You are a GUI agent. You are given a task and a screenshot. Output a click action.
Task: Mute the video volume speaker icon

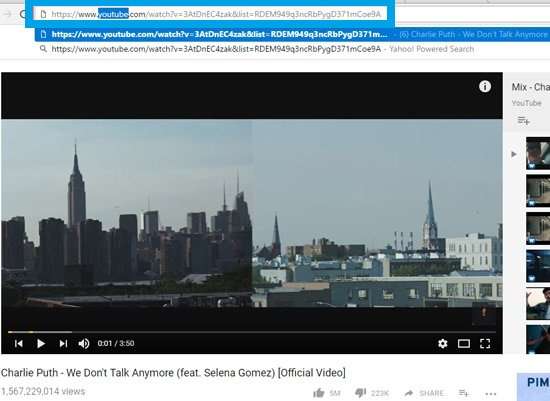pyautogui.click(x=84, y=343)
